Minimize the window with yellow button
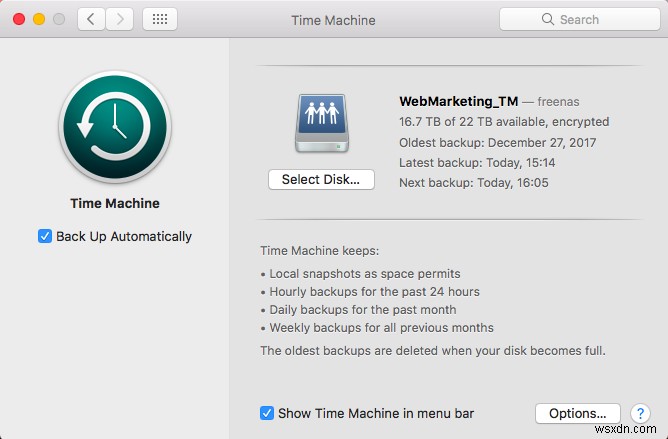 (x=39, y=19)
